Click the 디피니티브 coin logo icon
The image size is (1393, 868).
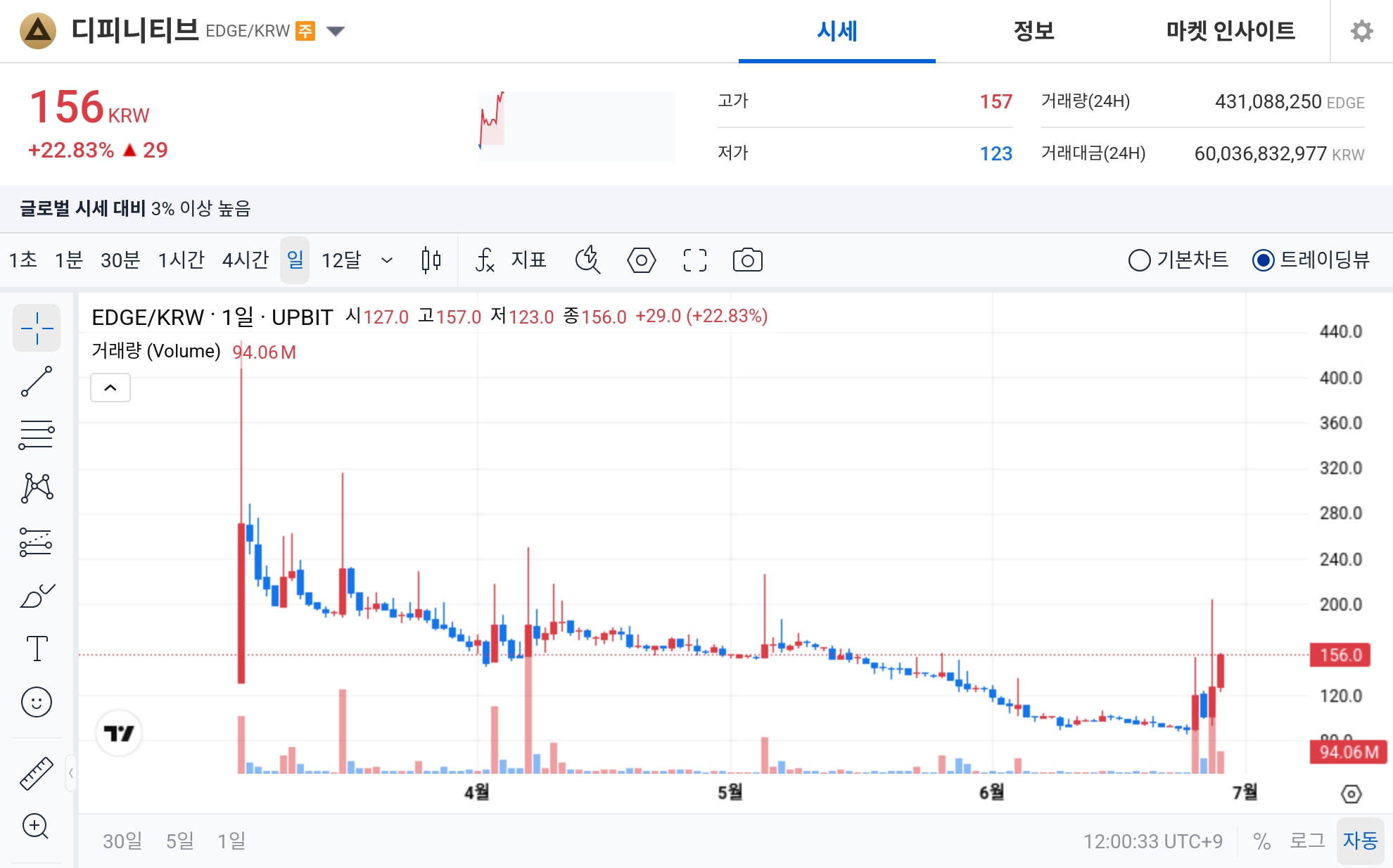(38, 31)
